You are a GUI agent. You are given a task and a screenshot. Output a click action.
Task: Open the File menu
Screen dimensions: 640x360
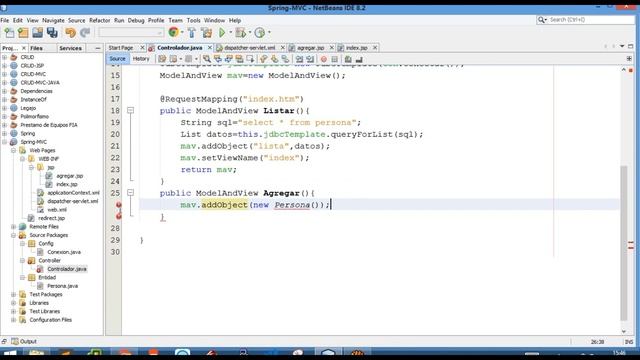[x=4, y=20]
